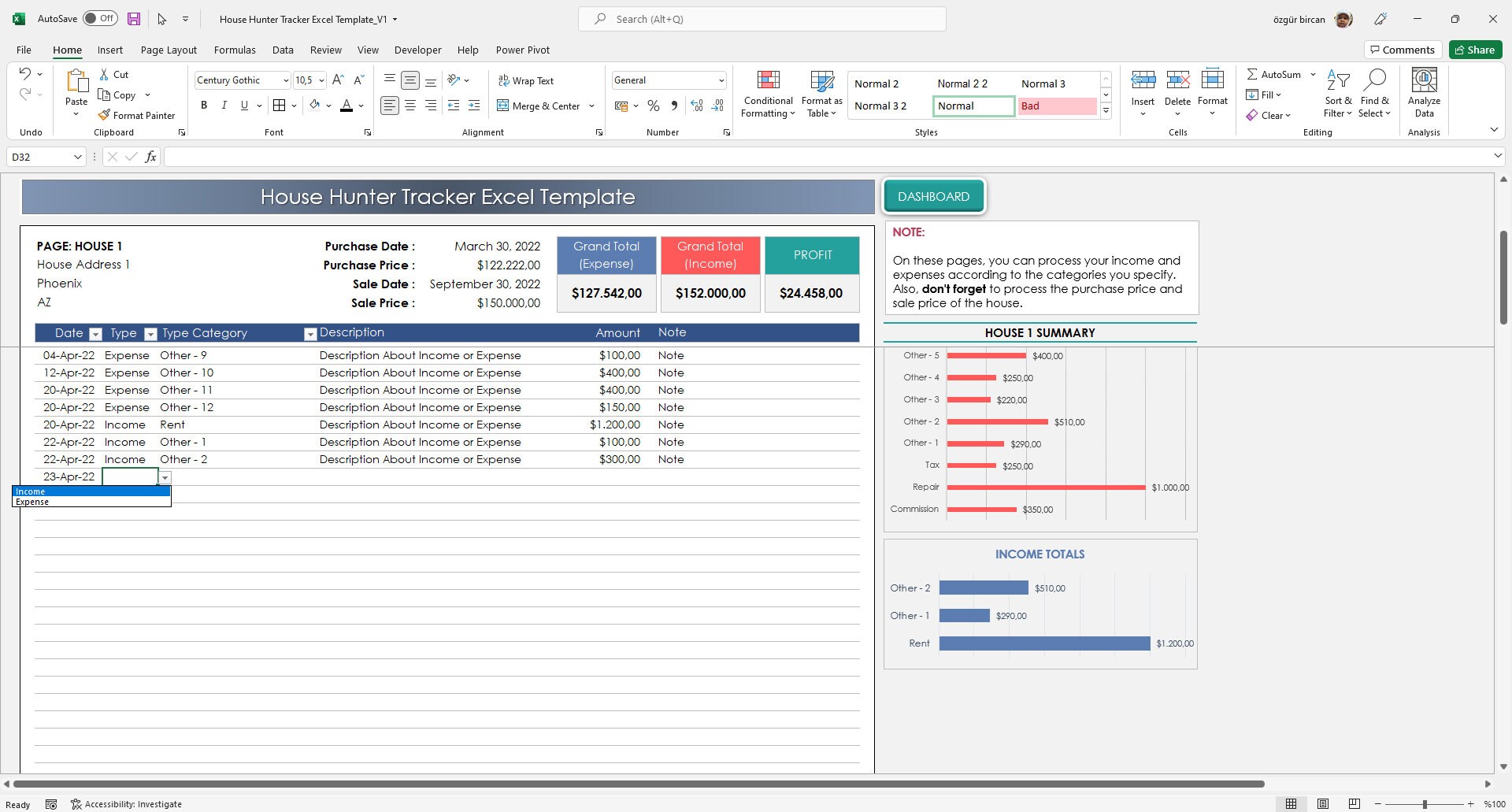This screenshot has height=812, width=1512.
Task: Open Sort & Filter options
Action: click(x=1339, y=93)
